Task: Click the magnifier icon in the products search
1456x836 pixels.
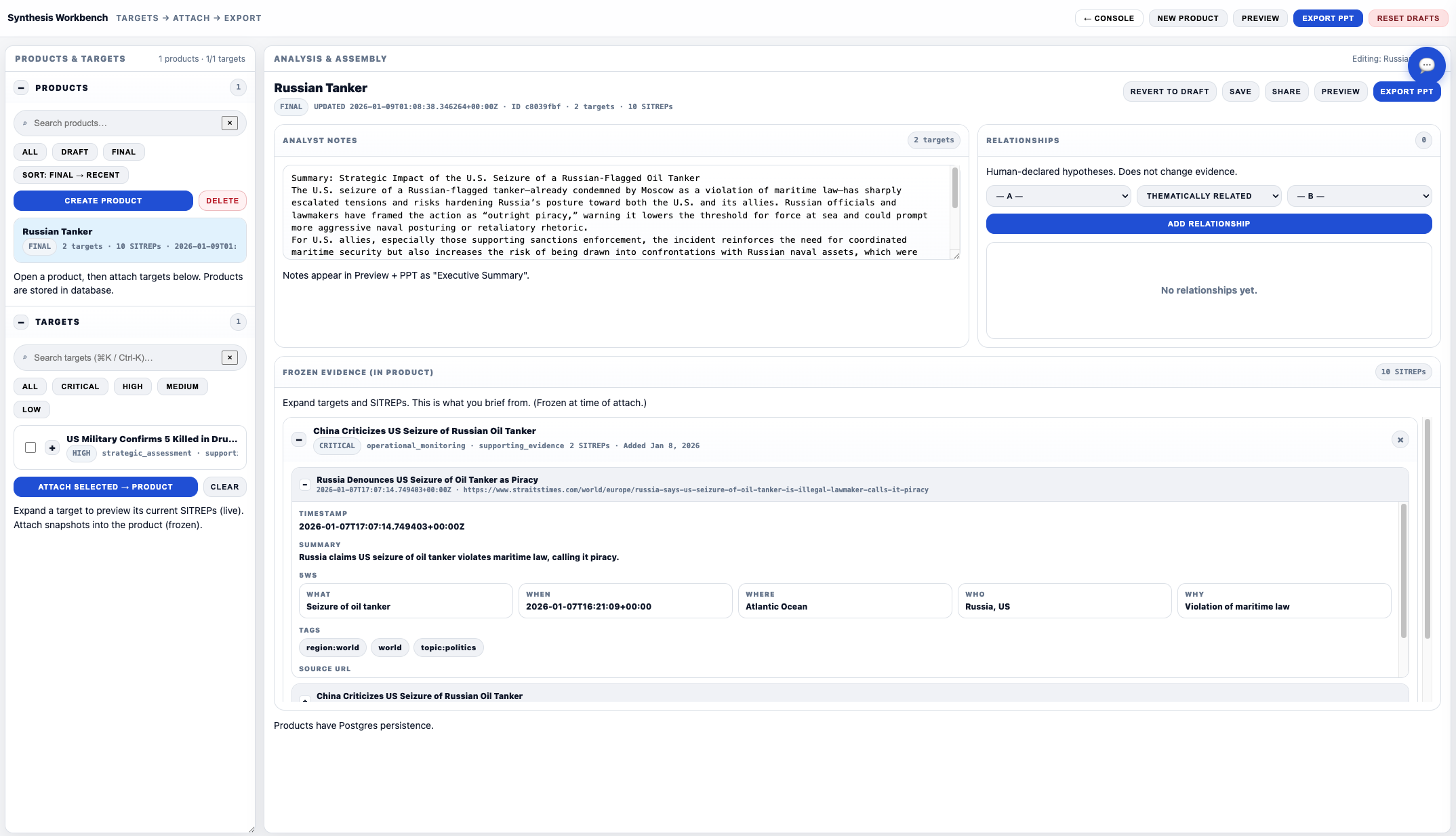Action: click(24, 123)
